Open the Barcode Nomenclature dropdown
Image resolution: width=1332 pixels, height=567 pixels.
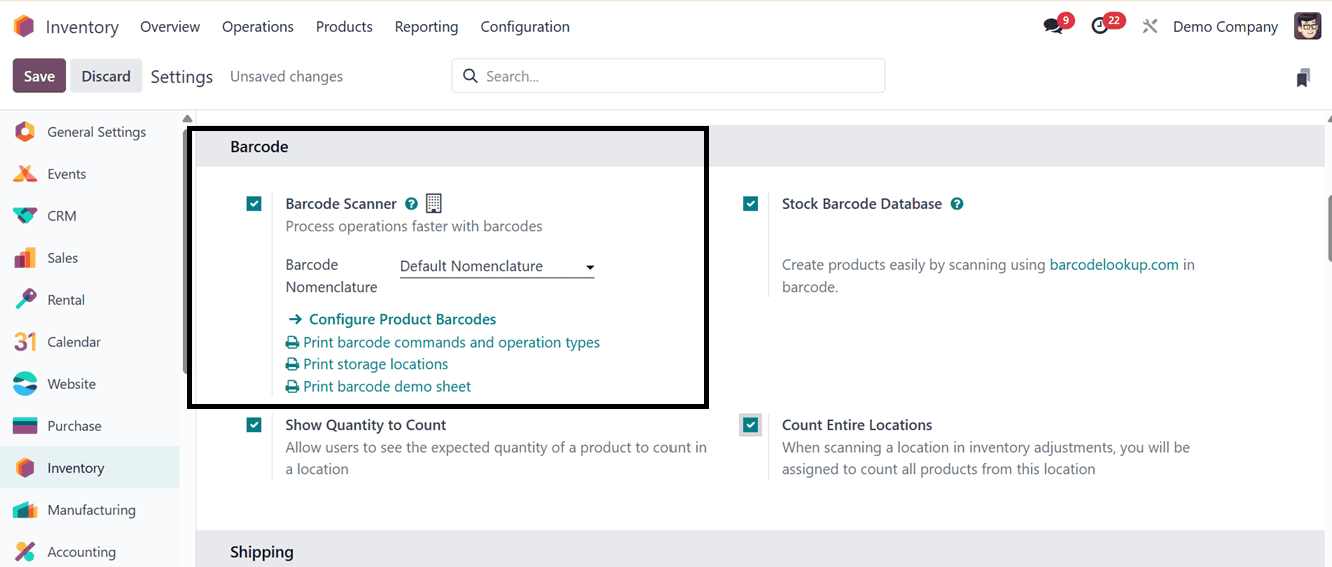coord(497,267)
